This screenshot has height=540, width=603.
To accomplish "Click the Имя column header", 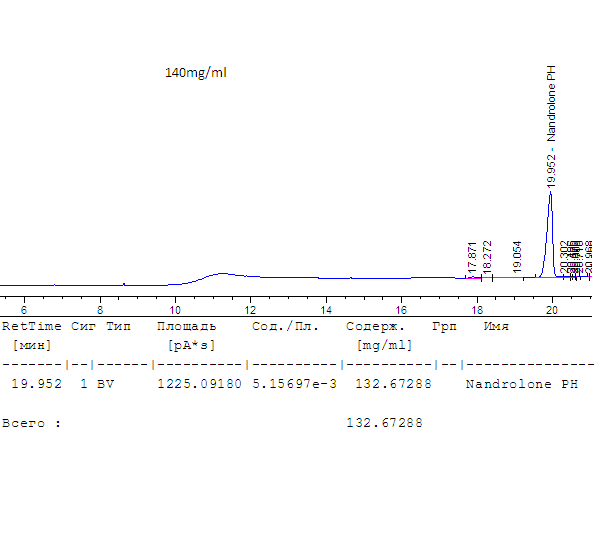I will (496, 327).
